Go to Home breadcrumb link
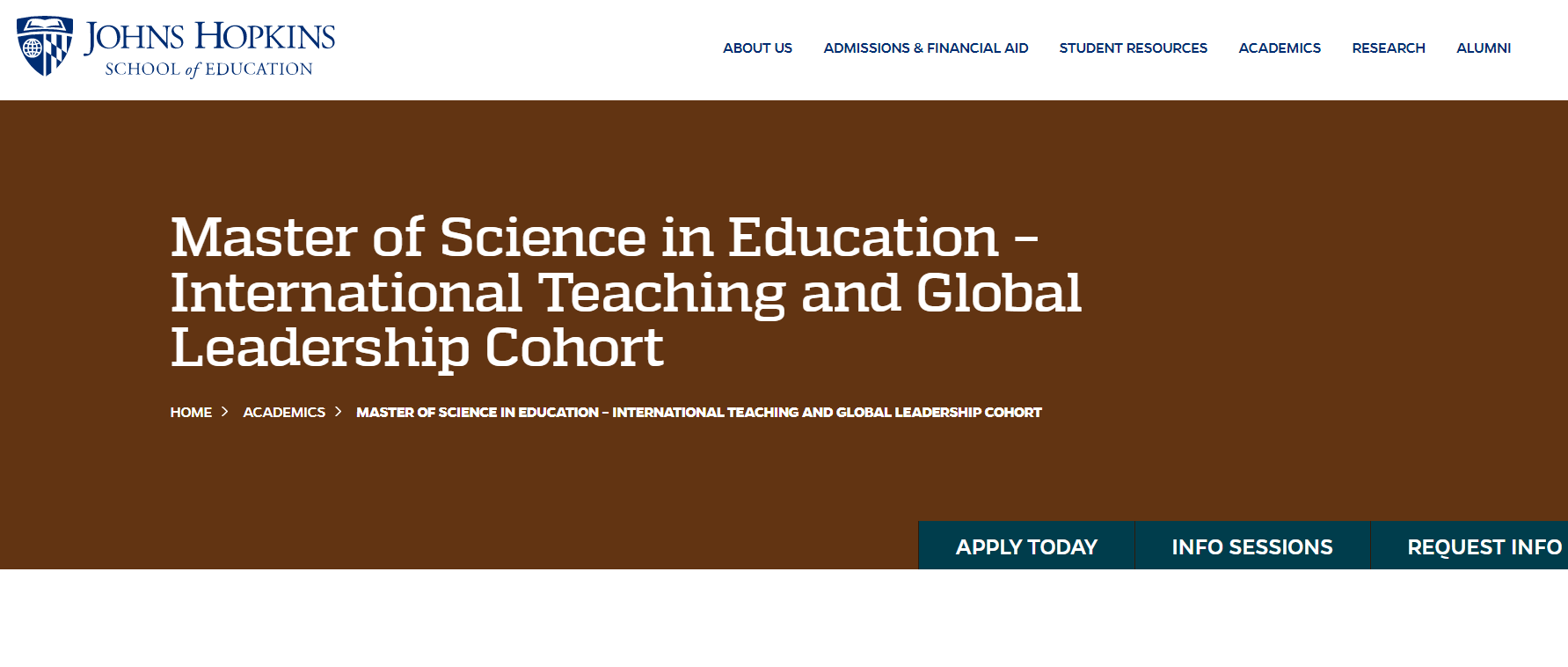1568x667 pixels. (x=191, y=413)
